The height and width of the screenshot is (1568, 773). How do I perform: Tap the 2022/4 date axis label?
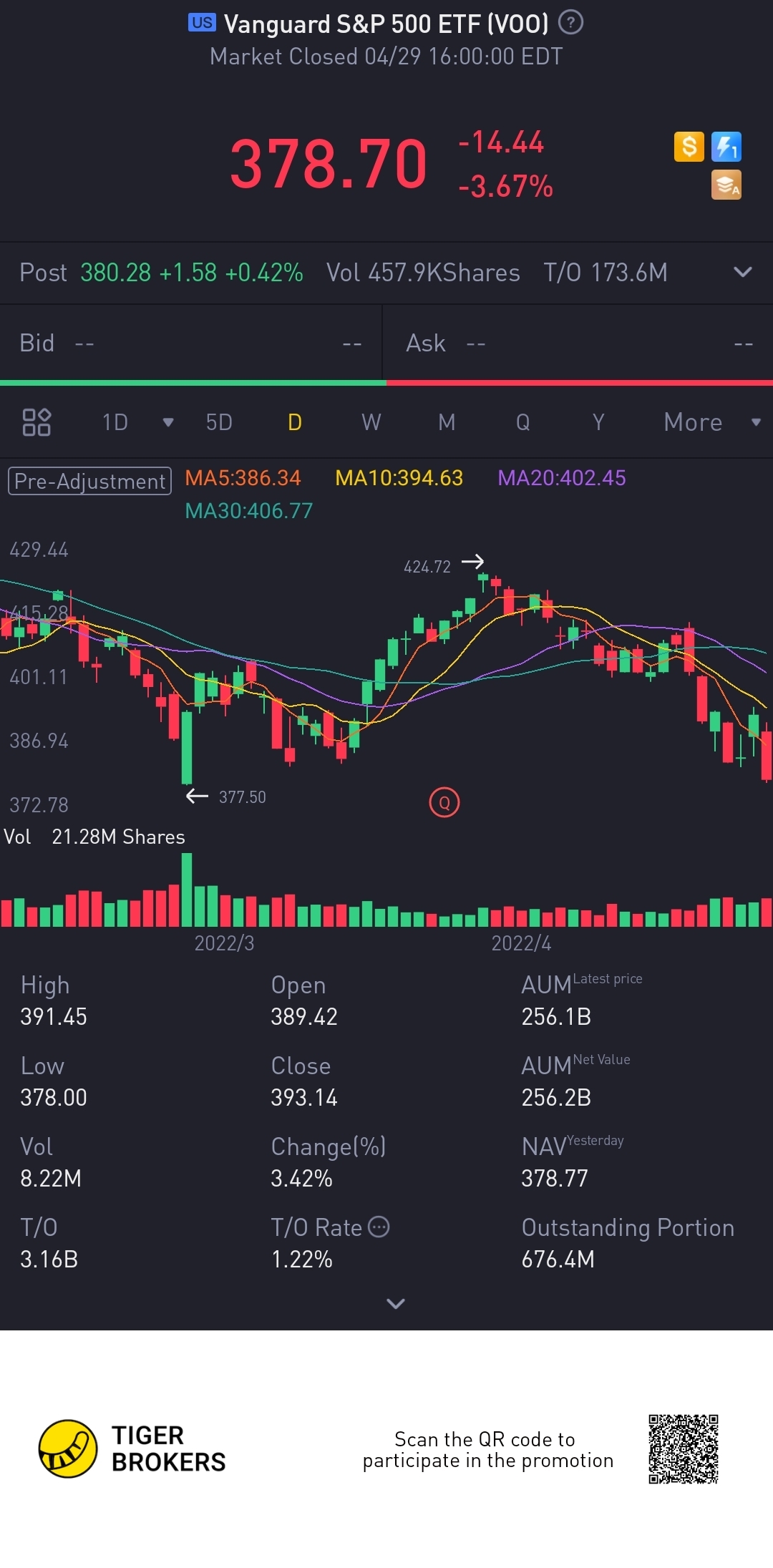[521, 943]
